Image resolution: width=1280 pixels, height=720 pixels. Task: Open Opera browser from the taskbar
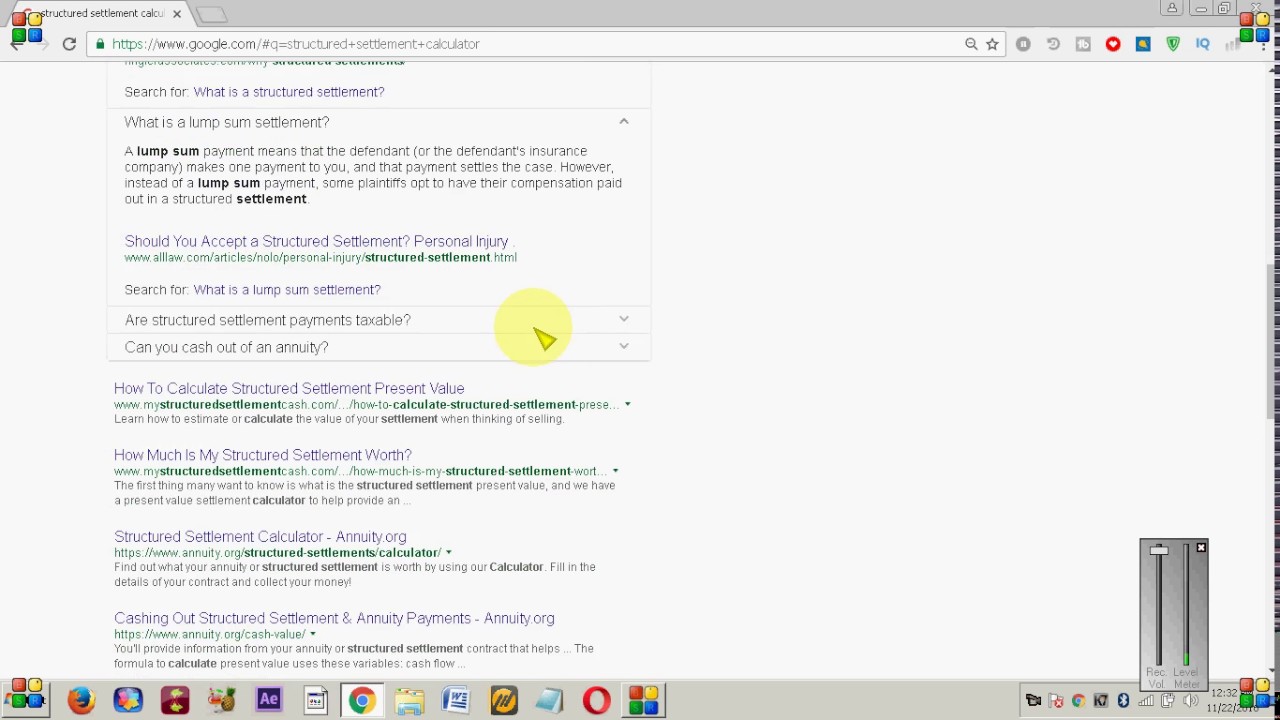coord(597,700)
